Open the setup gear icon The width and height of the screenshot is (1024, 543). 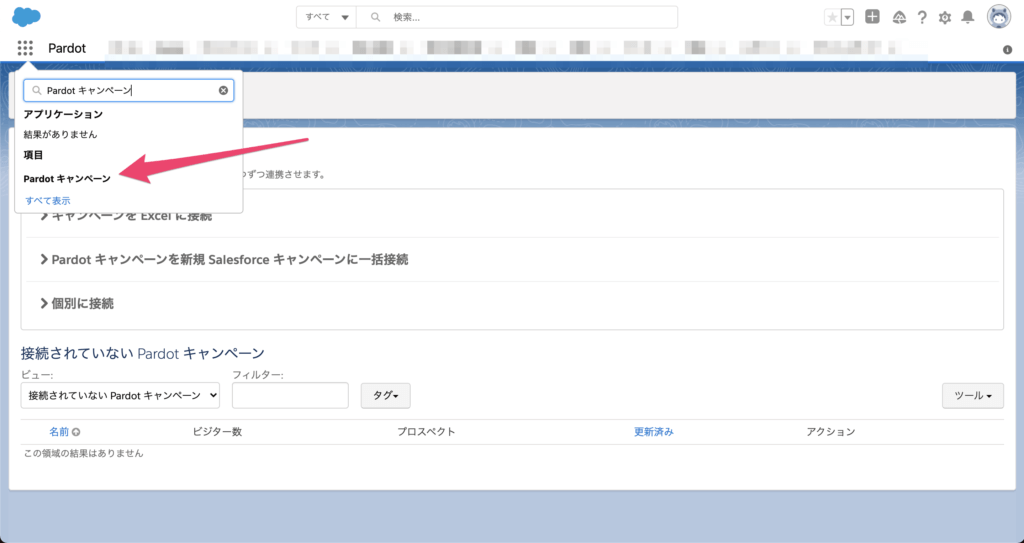[x=945, y=18]
